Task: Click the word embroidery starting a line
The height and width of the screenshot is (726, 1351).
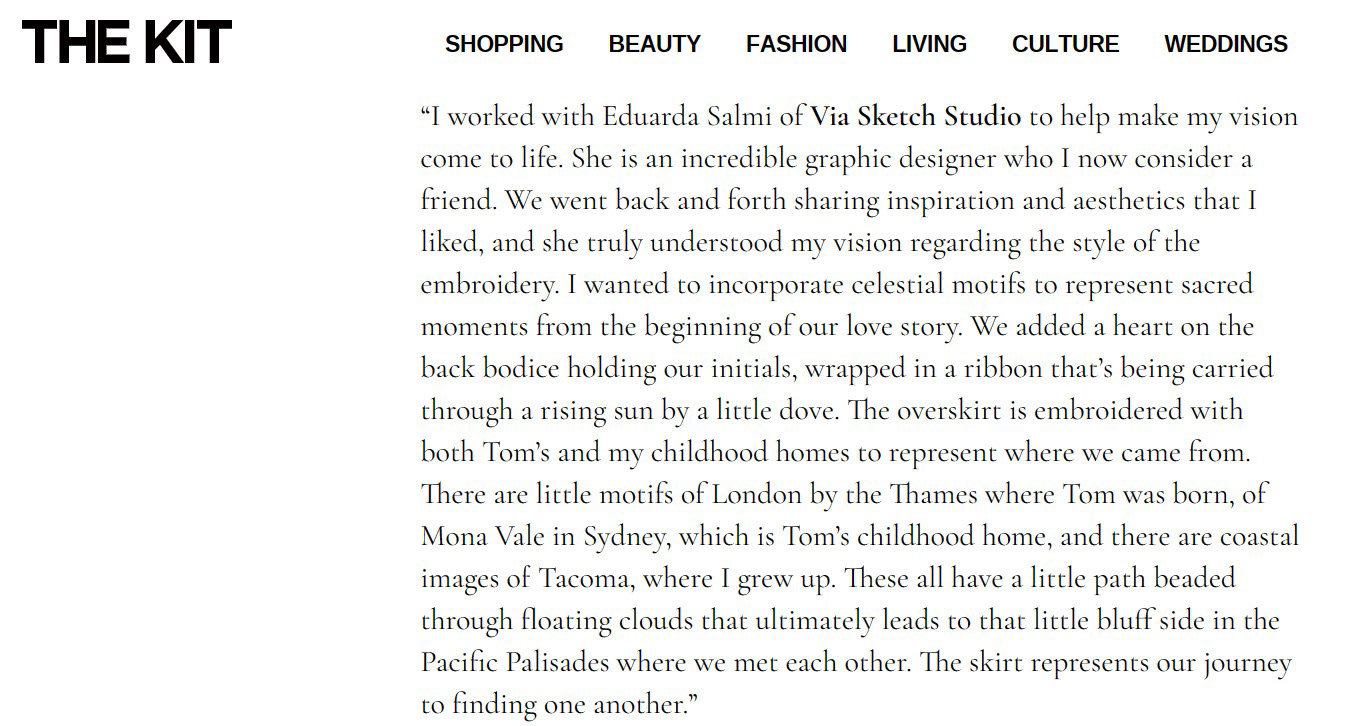Action: [488, 285]
